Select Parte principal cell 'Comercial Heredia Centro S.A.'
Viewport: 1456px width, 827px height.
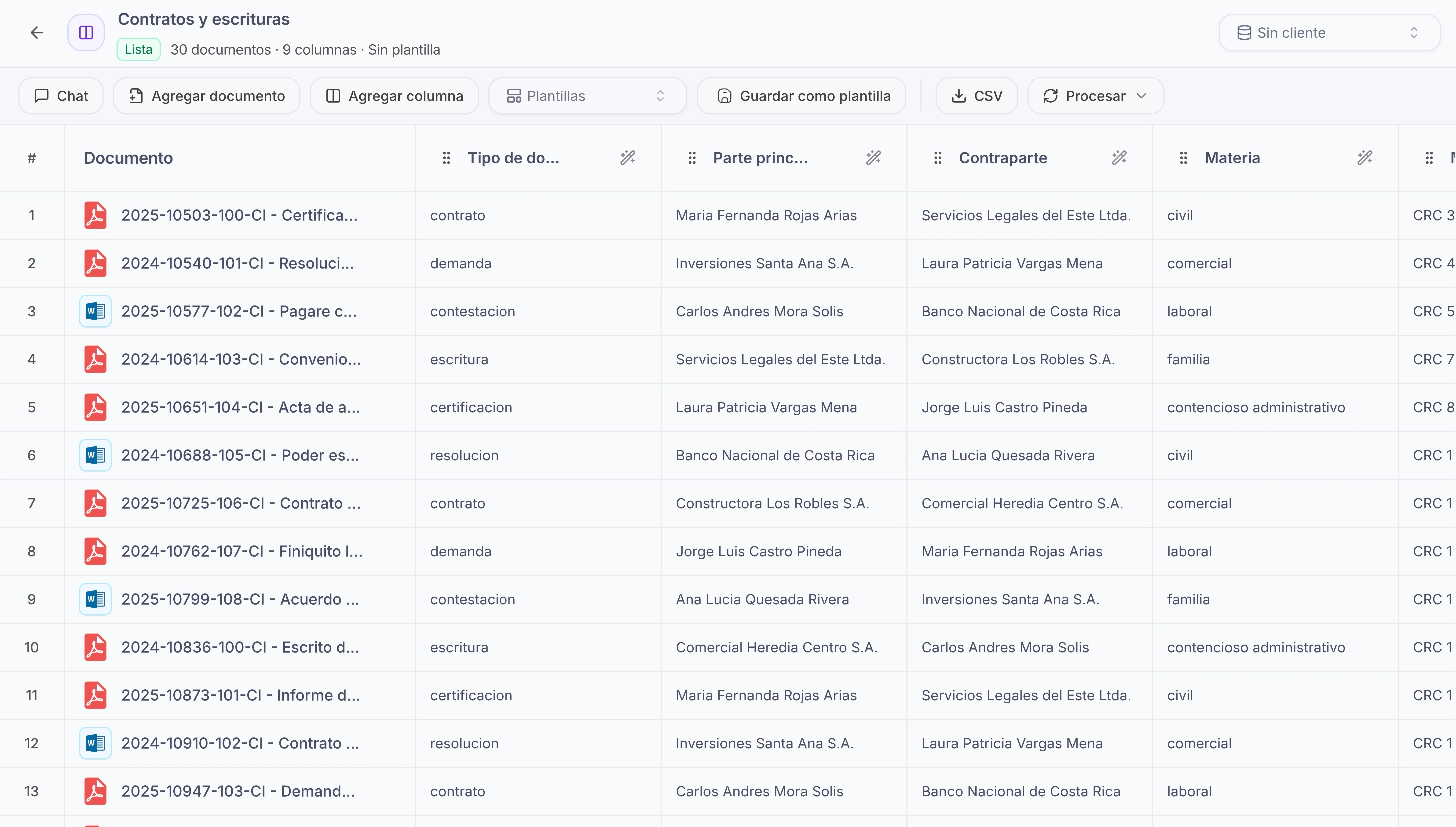[x=784, y=647]
